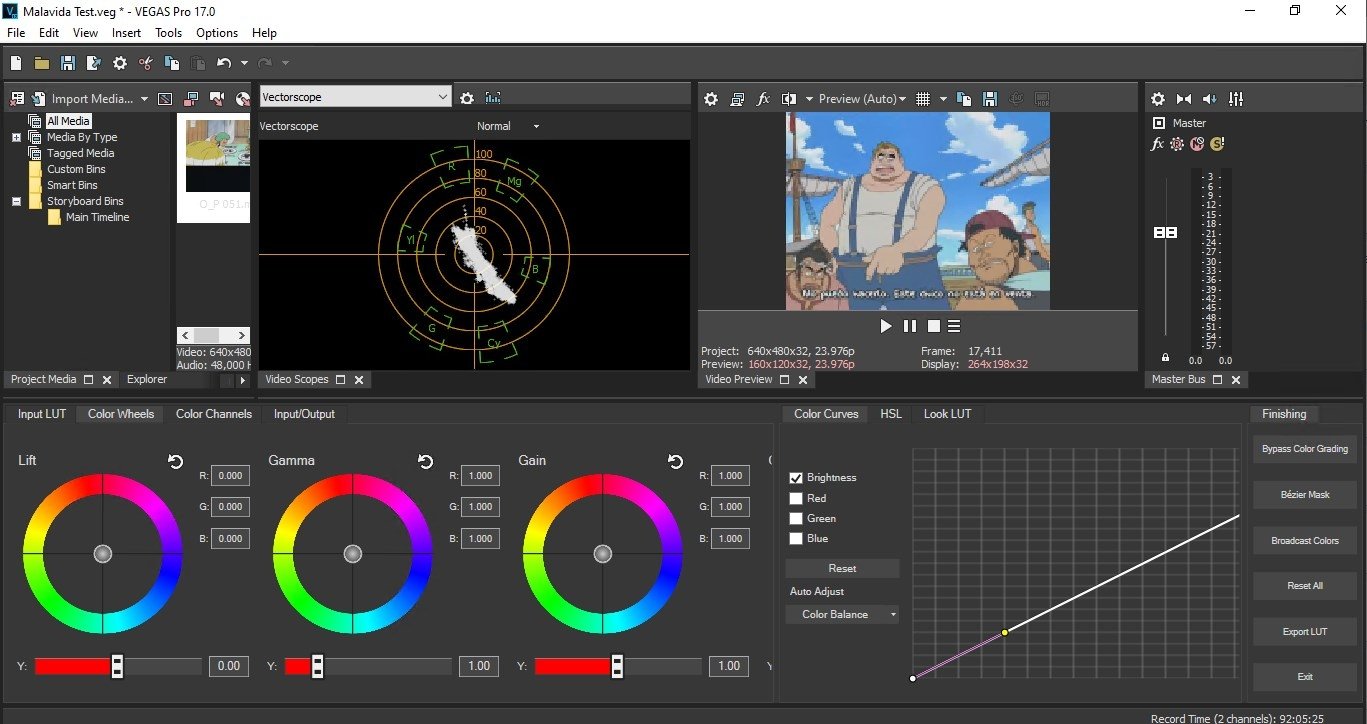Enable the Blue curve checkbox
Screen dimensions: 1367x724
(796, 538)
